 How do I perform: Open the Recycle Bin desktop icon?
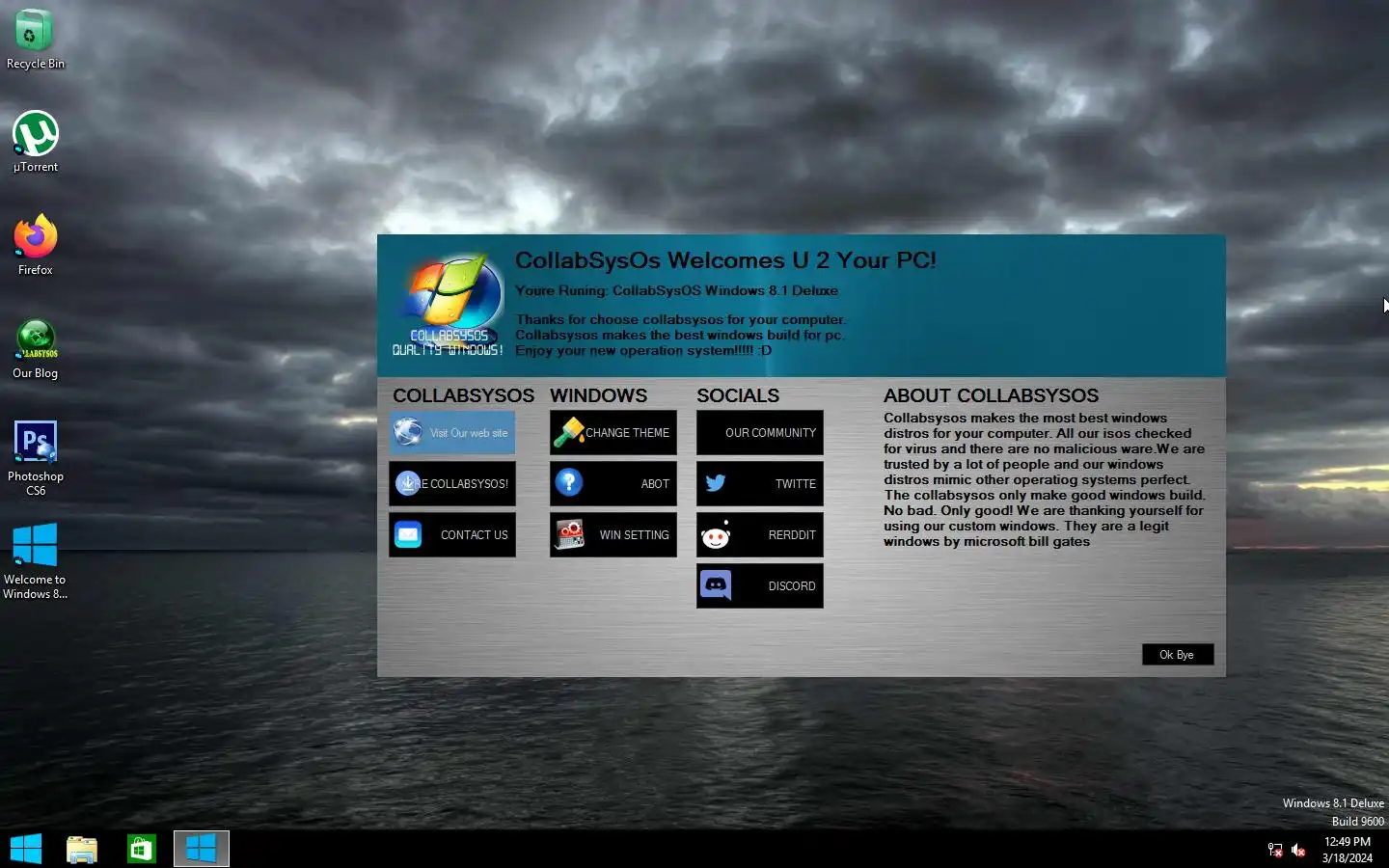coord(35,39)
